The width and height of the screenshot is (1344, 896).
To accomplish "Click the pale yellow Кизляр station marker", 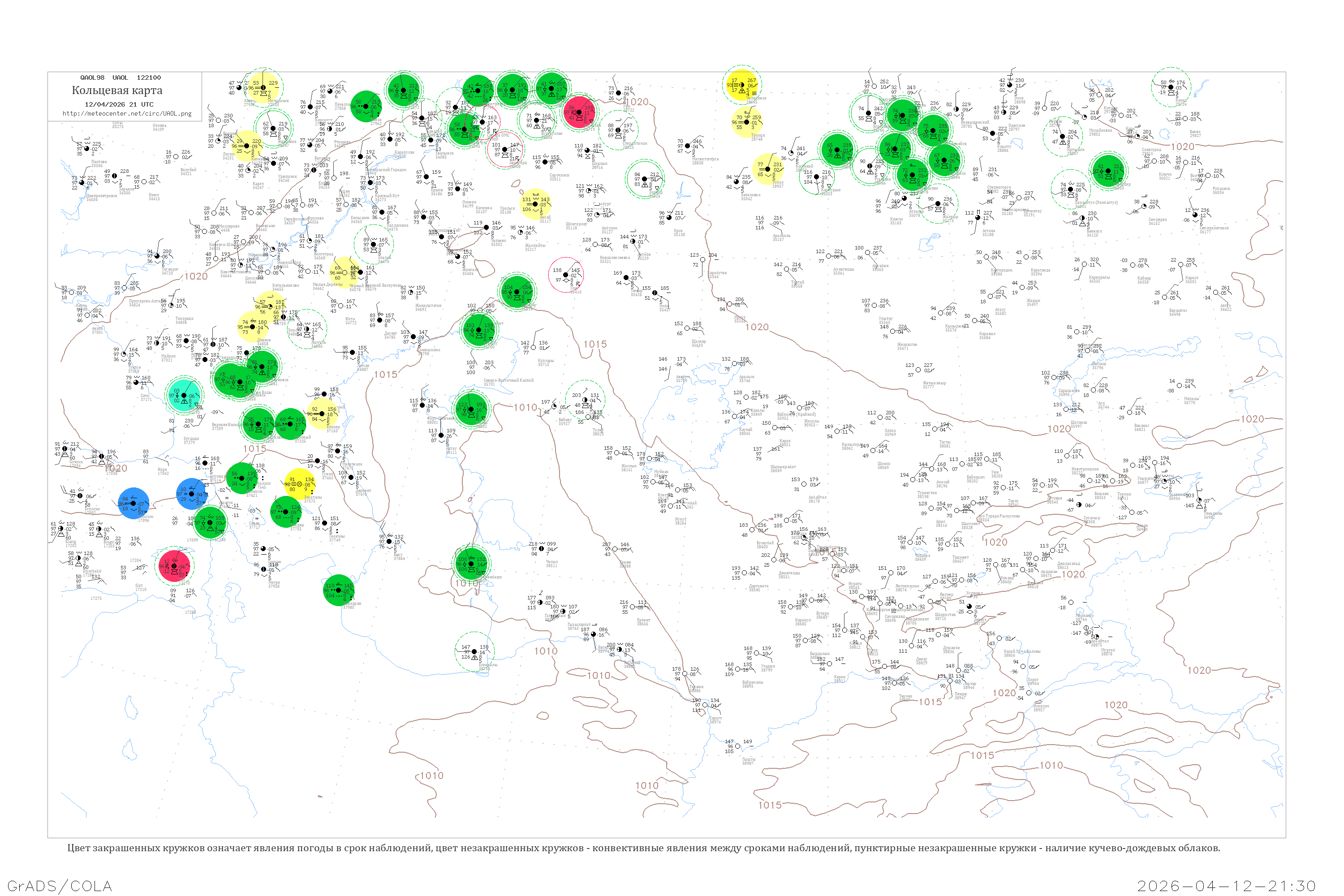I will pyautogui.click(x=322, y=413).
